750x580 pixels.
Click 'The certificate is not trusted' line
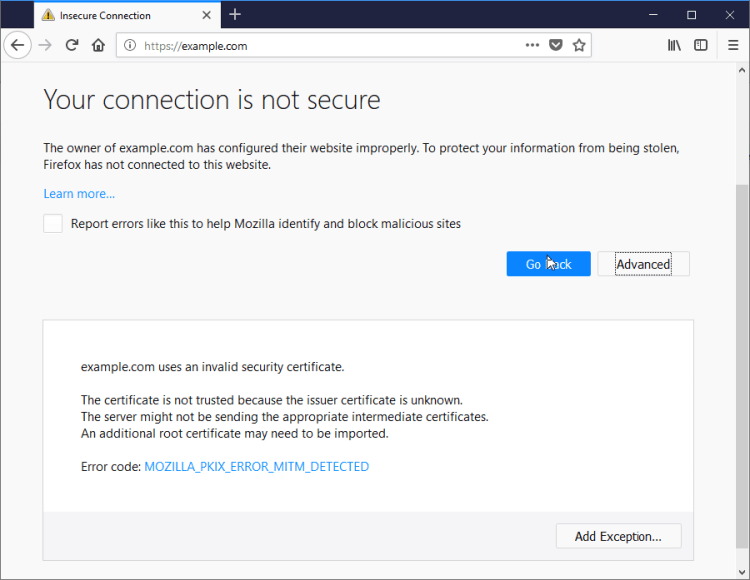tap(272, 400)
